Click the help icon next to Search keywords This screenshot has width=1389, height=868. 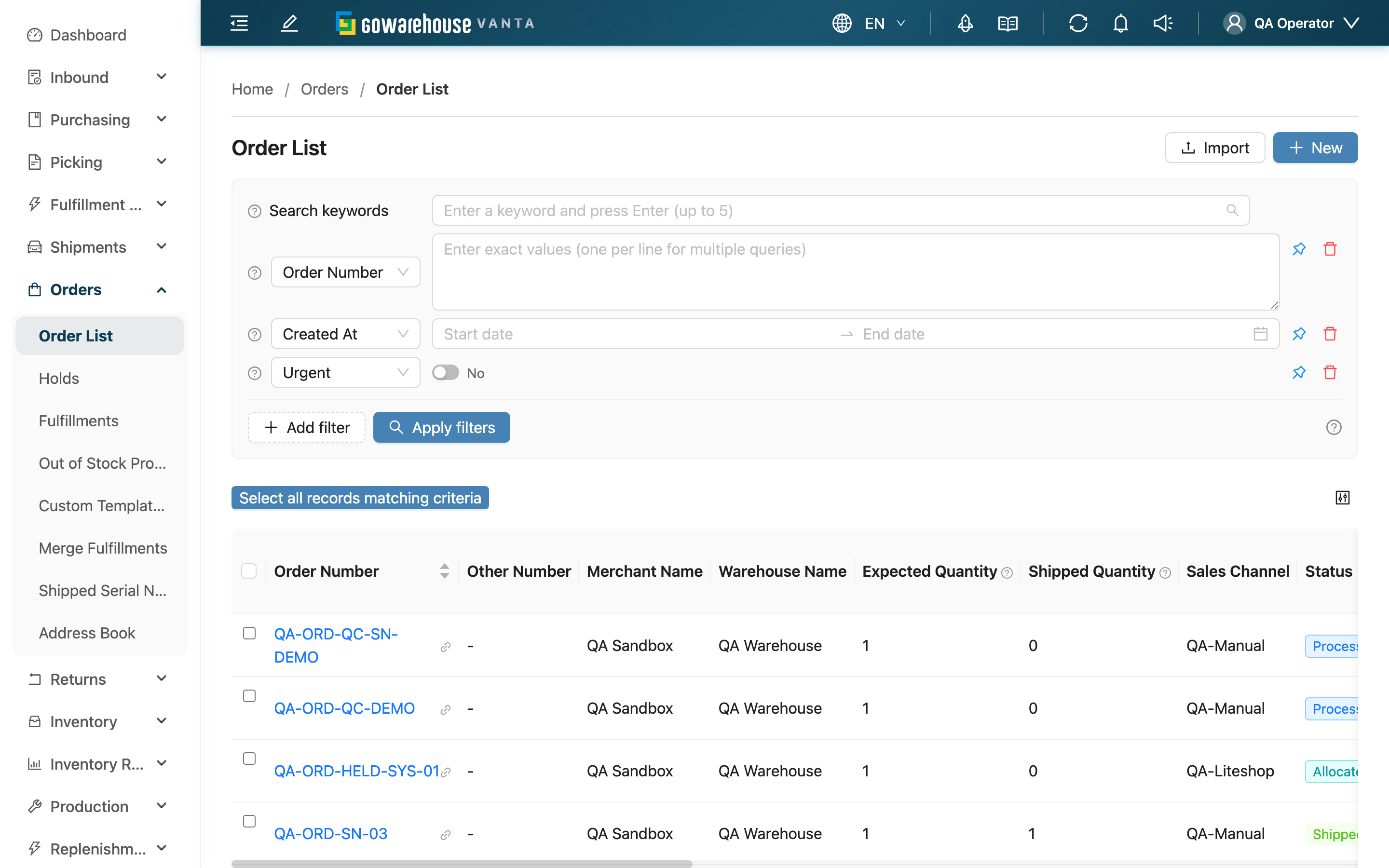click(254, 211)
